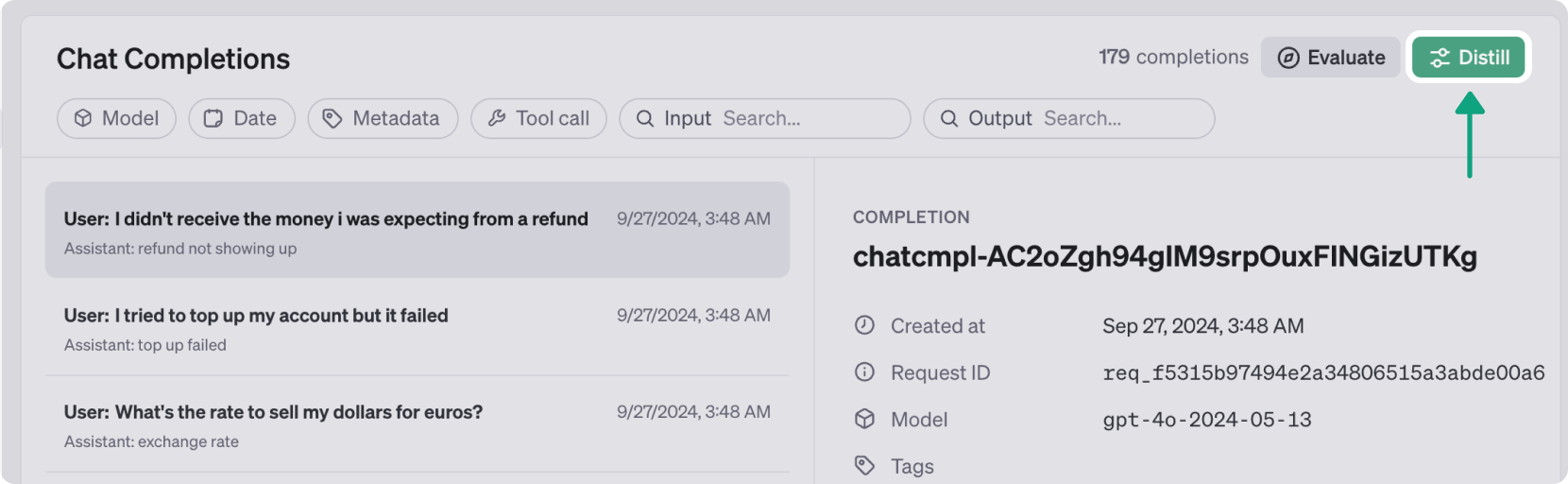Viewport: 1568px width, 484px height.
Task: Open the Date filter dropdown
Action: point(242,118)
